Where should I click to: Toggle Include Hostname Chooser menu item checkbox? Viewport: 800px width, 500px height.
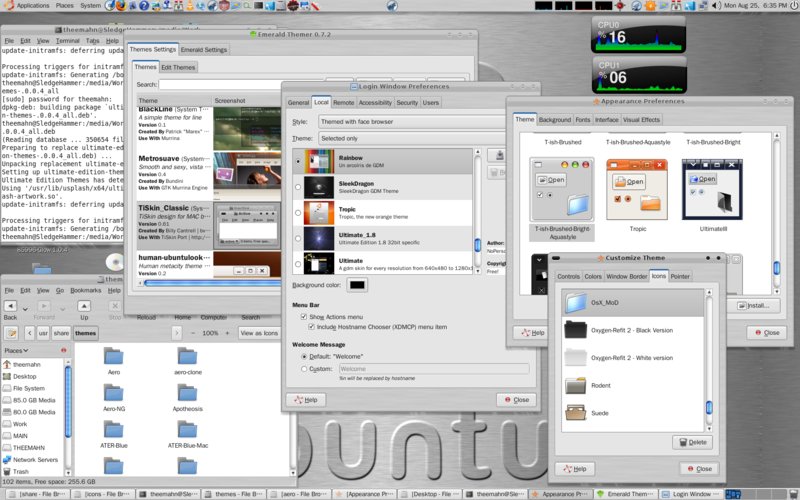click(311, 327)
